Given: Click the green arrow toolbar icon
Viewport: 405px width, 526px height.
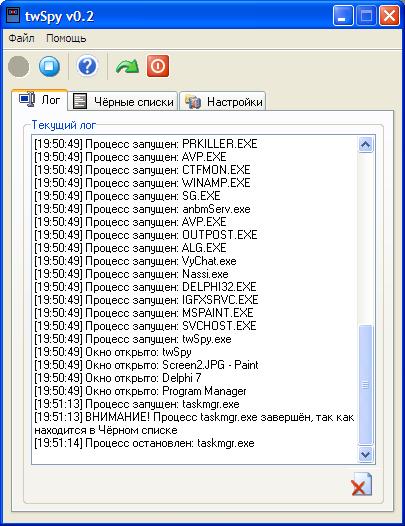Looking at the screenshot, I should [127, 66].
